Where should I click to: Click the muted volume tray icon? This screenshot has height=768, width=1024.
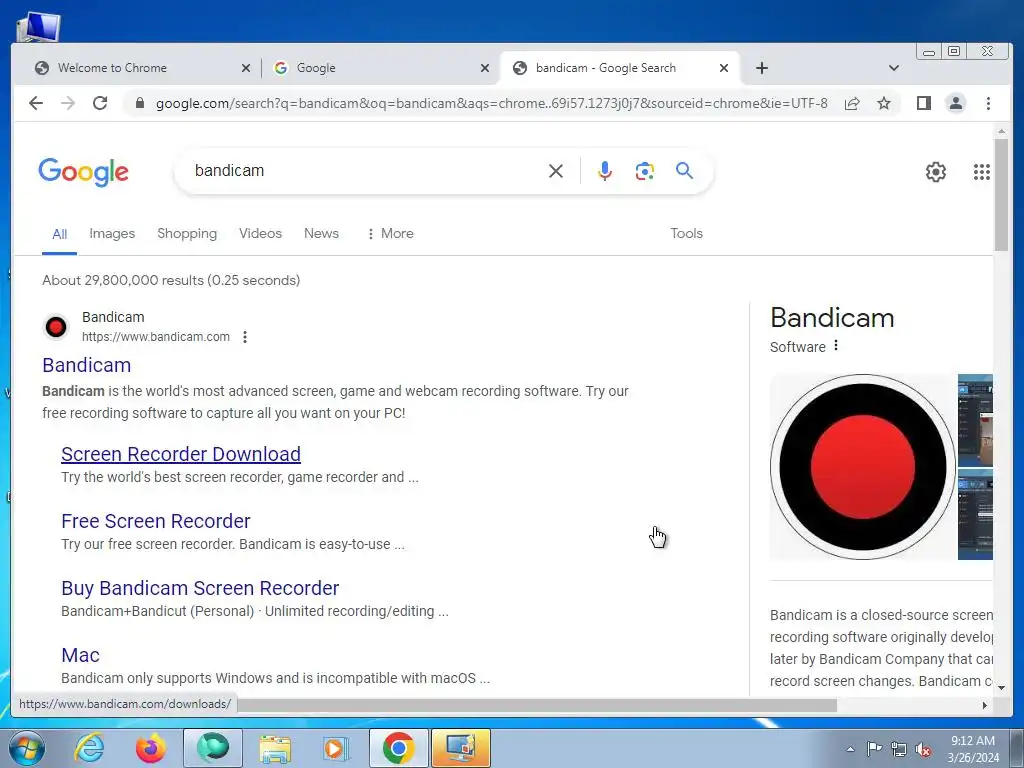click(x=923, y=749)
